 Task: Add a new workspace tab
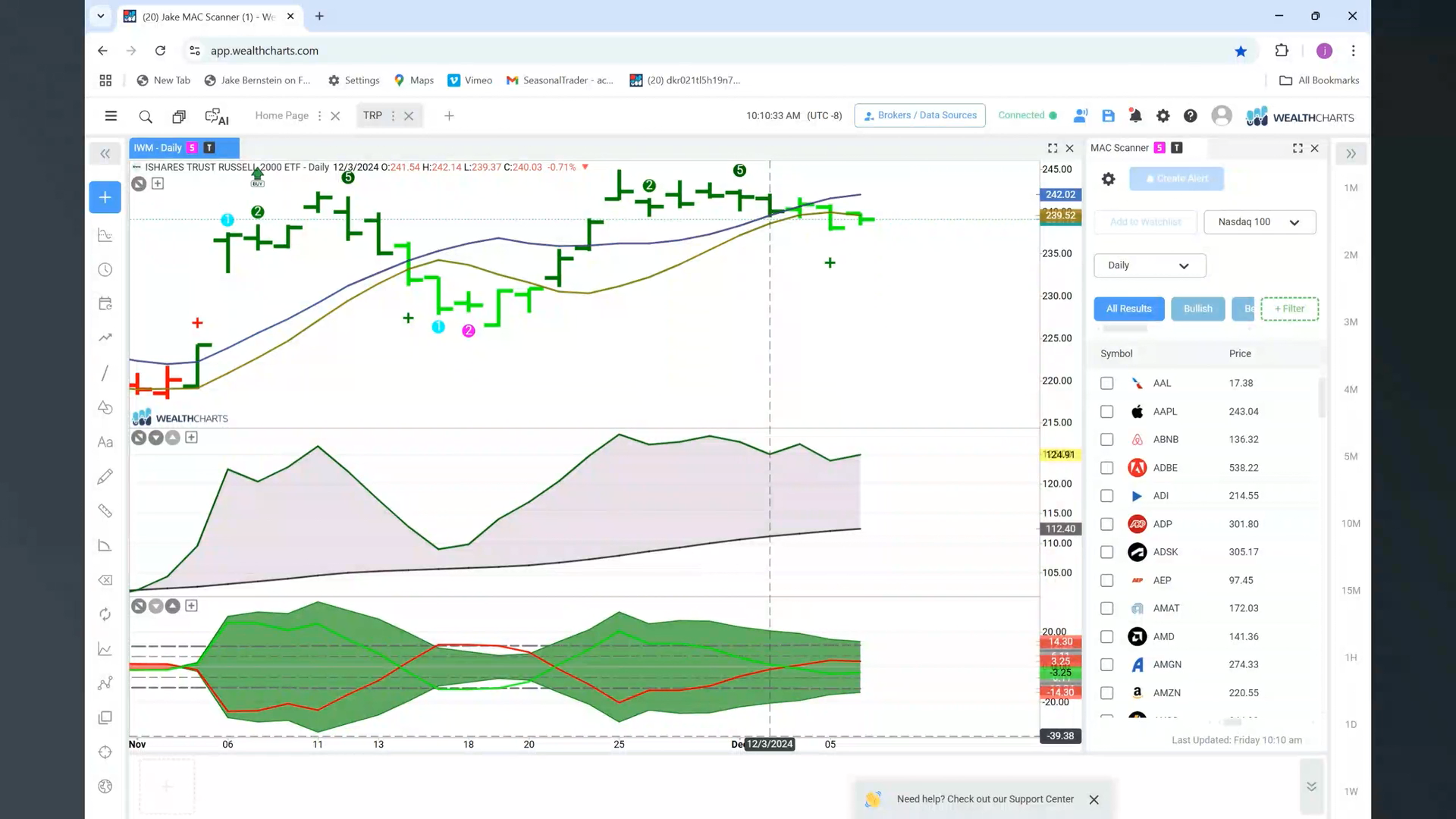pos(449,116)
